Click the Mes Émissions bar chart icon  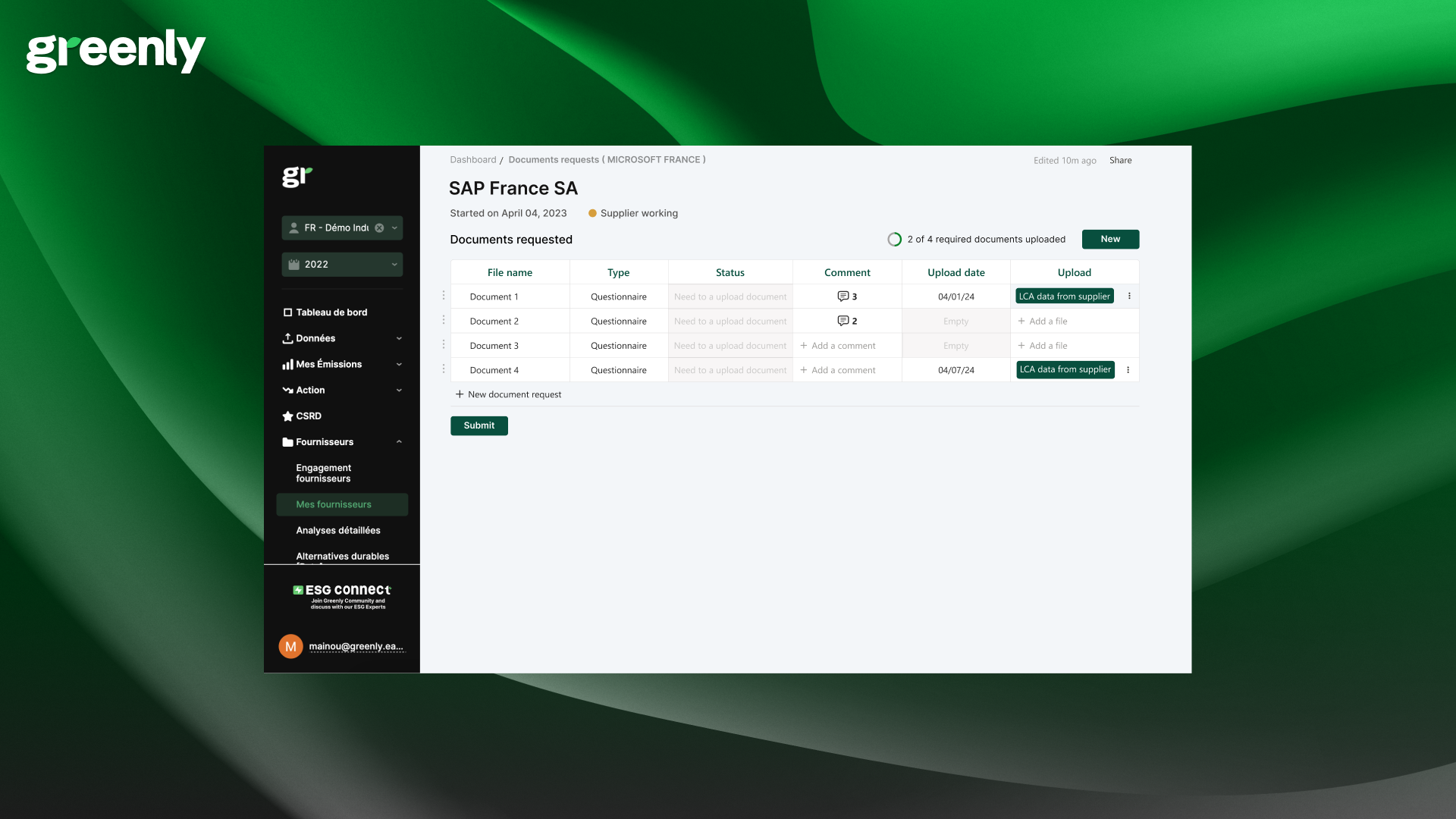point(287,365)
